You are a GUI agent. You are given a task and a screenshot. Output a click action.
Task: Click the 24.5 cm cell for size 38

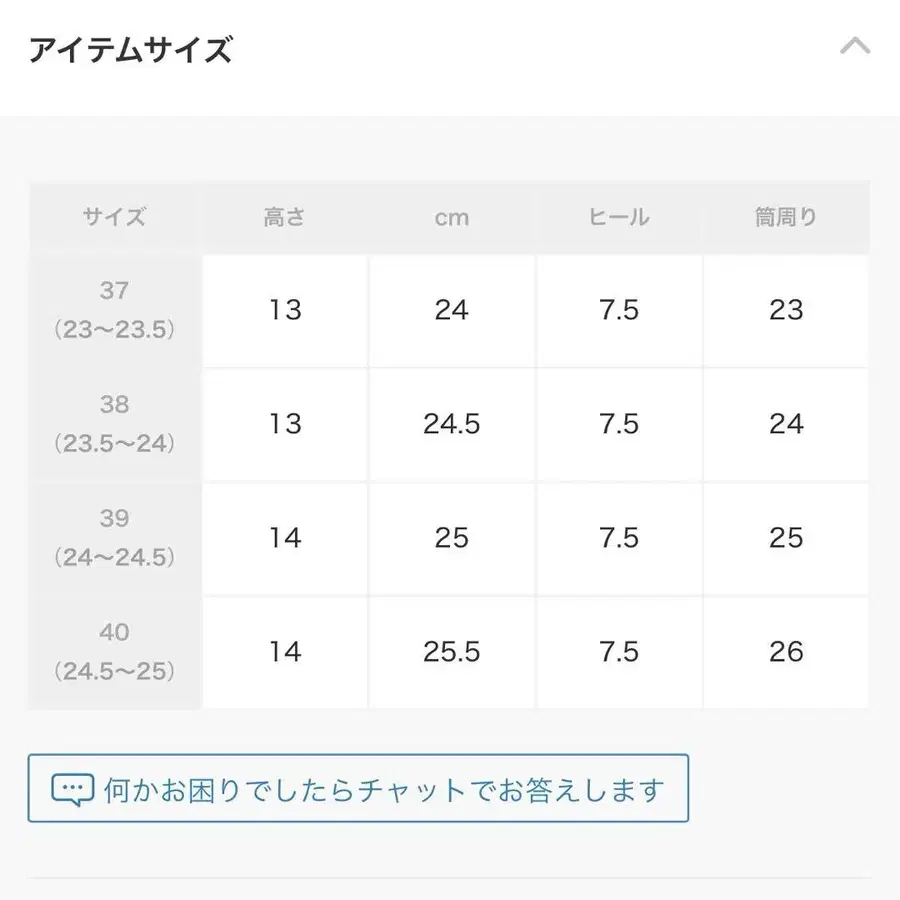coord(452,424)
